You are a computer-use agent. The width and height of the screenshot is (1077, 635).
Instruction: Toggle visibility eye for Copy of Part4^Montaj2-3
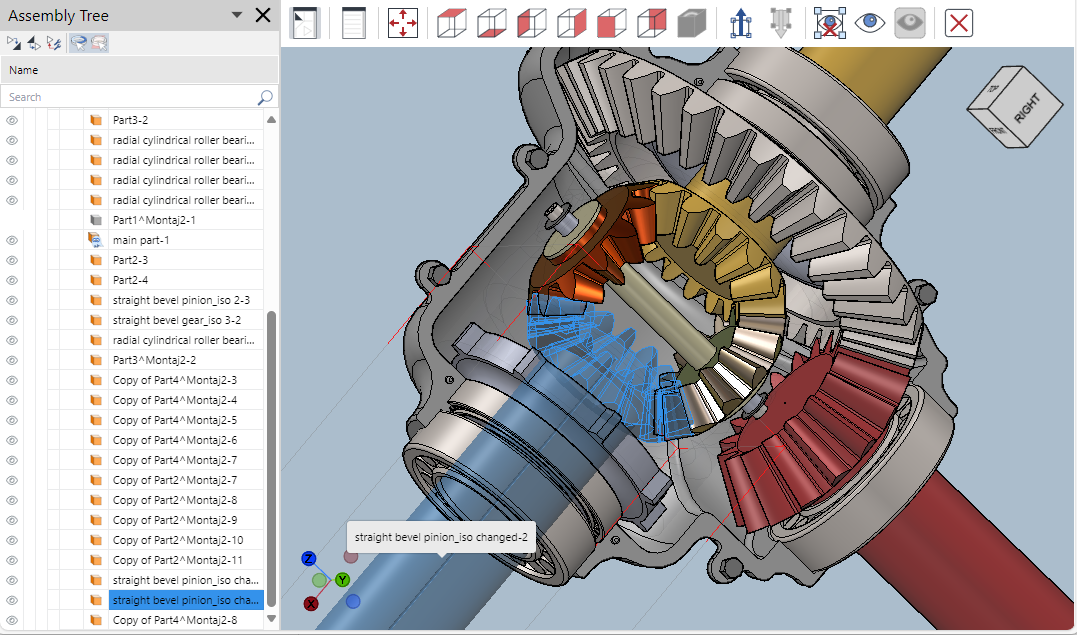coord(12,380)
